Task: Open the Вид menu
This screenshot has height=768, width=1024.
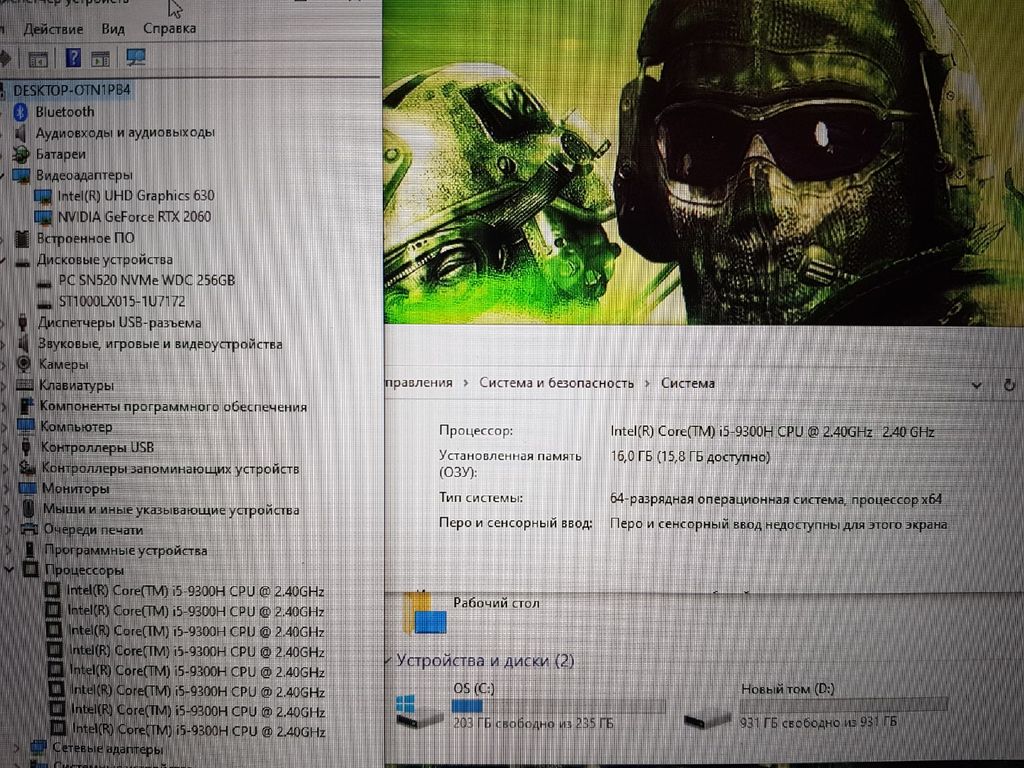Action: 113,28
